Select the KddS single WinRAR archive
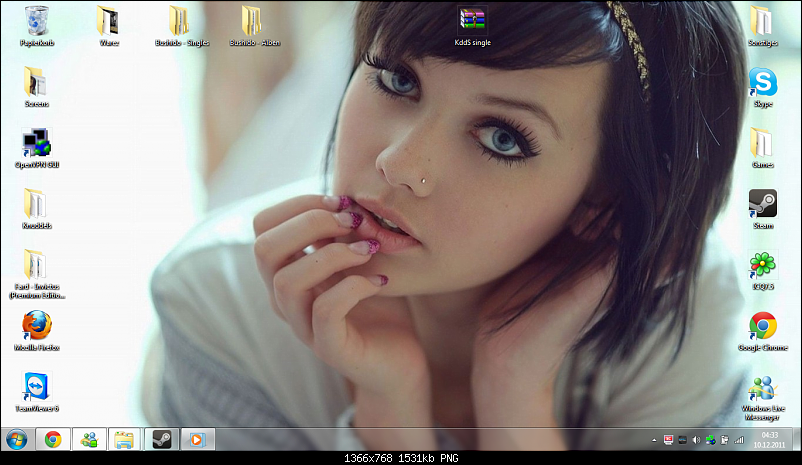 pos(472,20)
